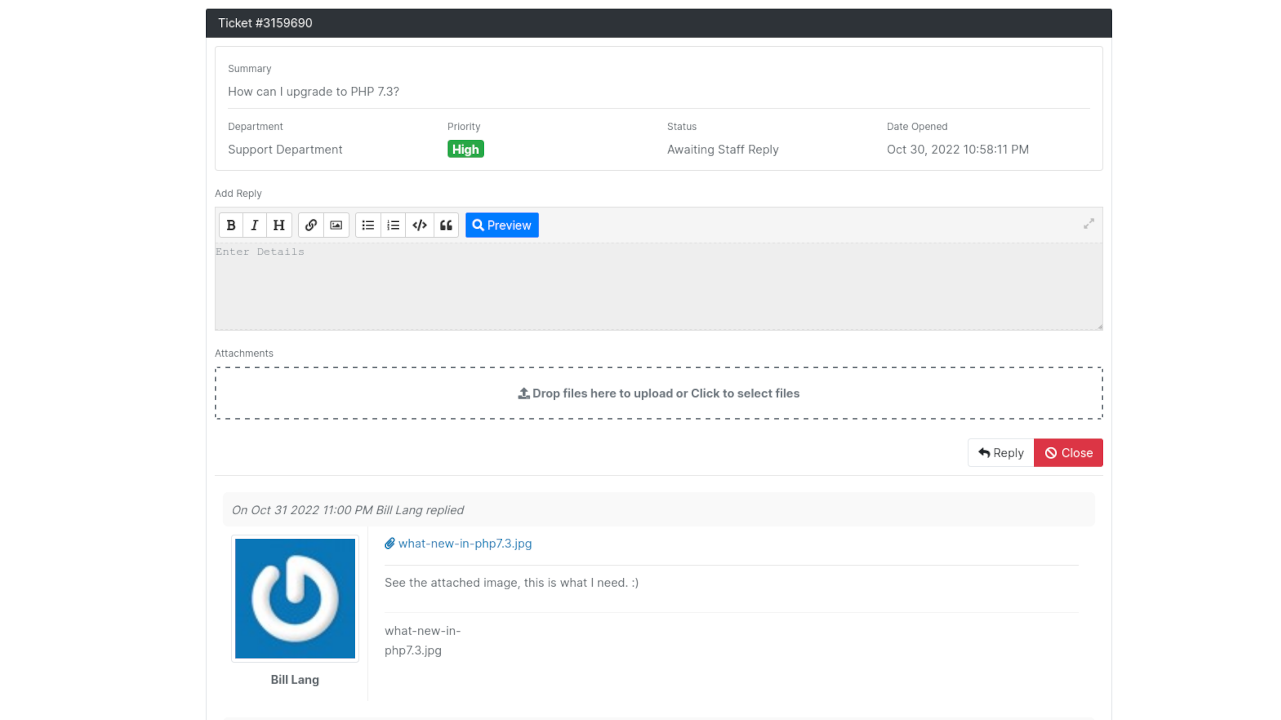Insert a code block in the reply
1281x720 pixels.
coord(420,225)
